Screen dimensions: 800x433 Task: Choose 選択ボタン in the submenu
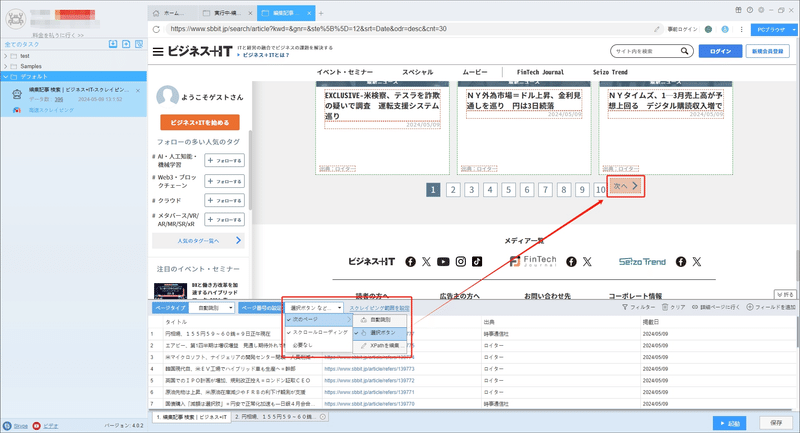tap(380, 333)
